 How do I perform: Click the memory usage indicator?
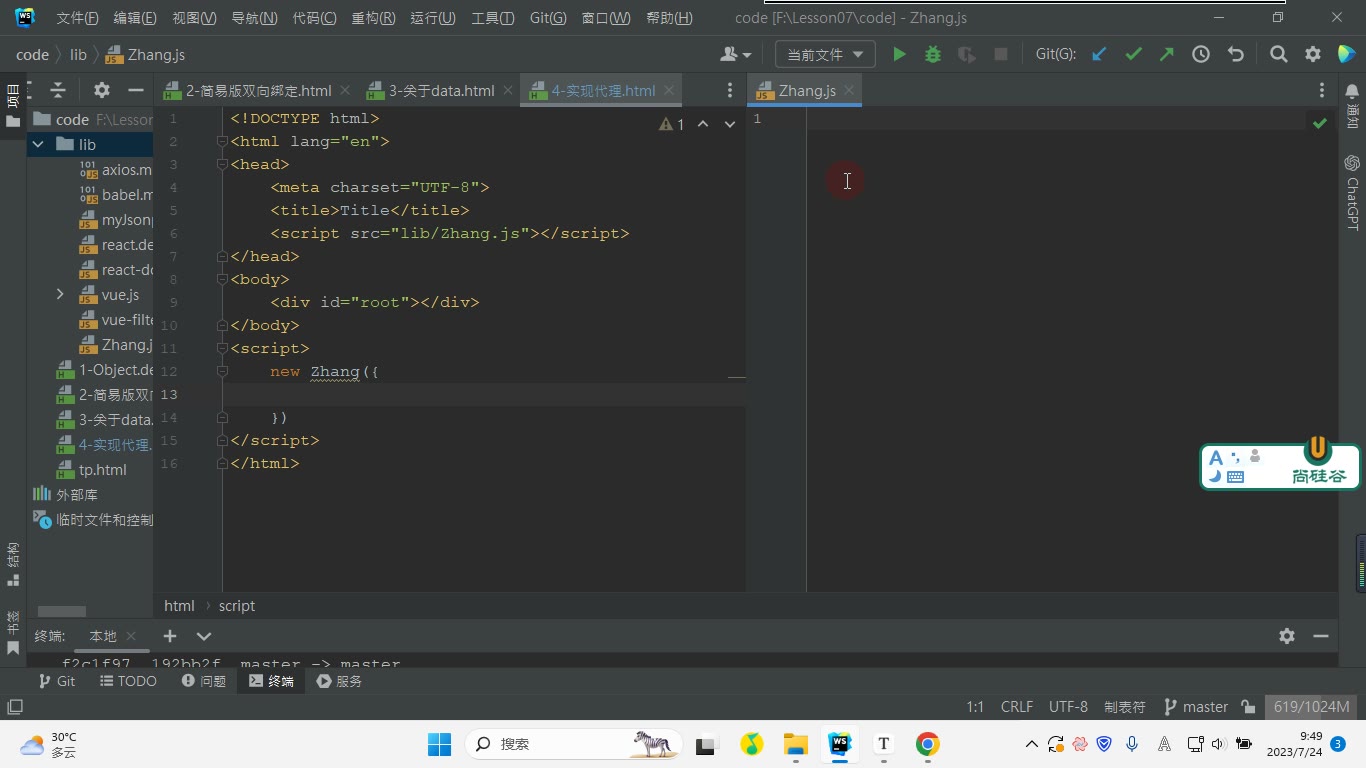tap(1312, 707)
